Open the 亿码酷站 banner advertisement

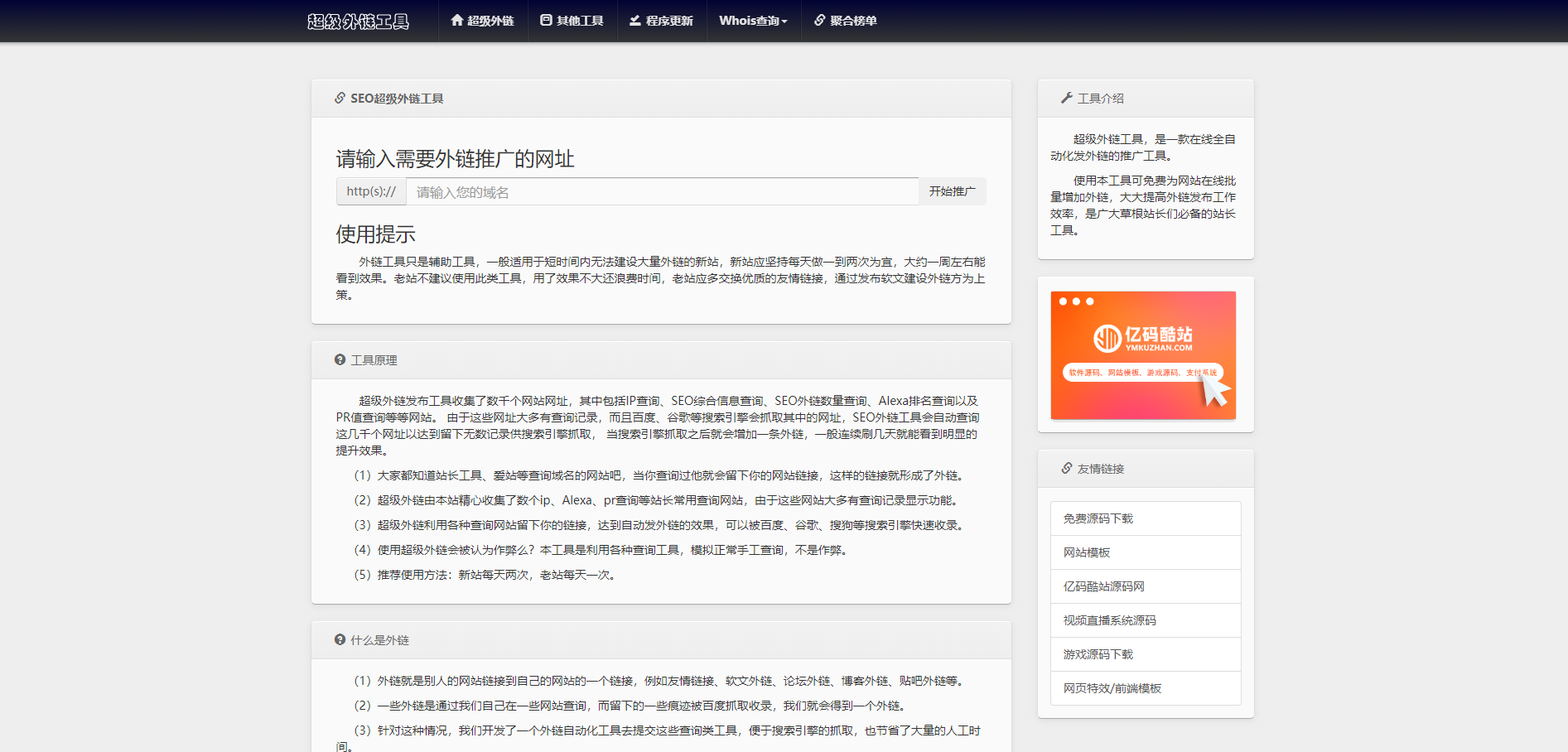[x=1143, y=354]
